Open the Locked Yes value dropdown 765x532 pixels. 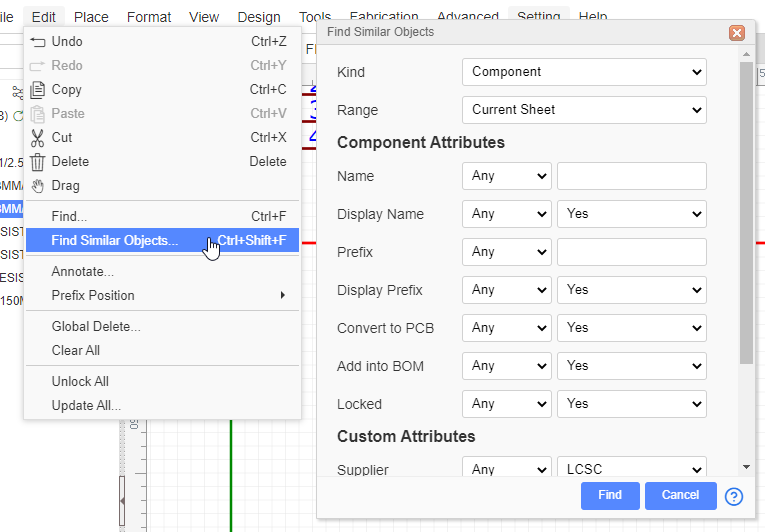point(631,404)
